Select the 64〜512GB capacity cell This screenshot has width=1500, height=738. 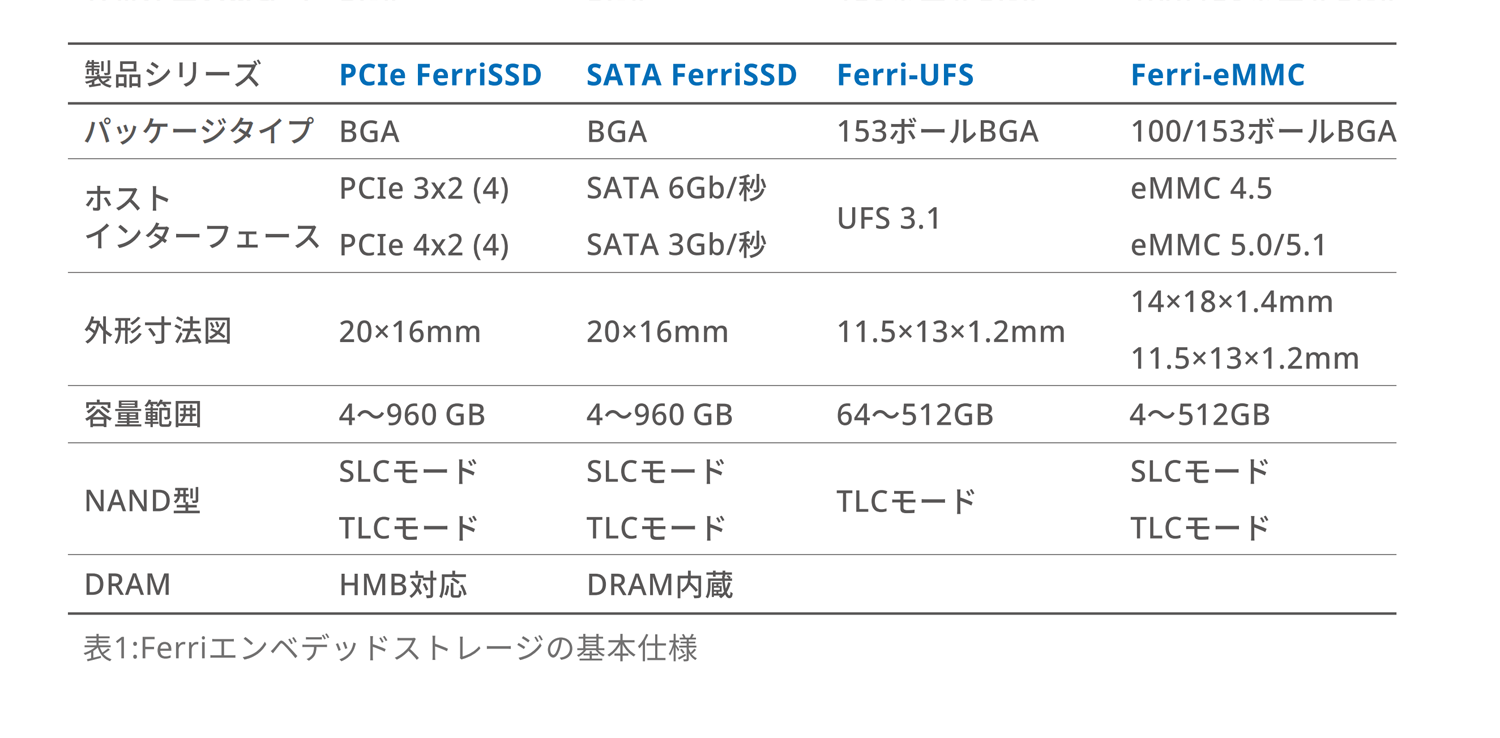click(914, 415)
